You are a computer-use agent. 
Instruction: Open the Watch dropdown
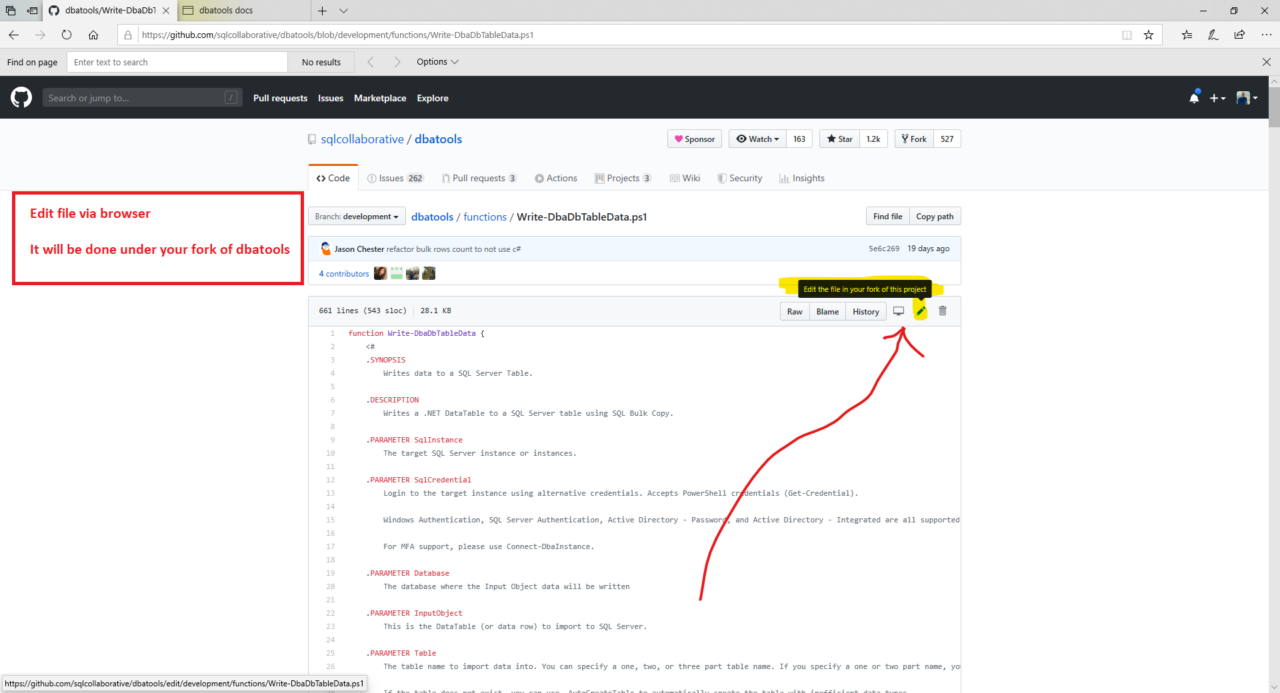click(x=757, y=139)
